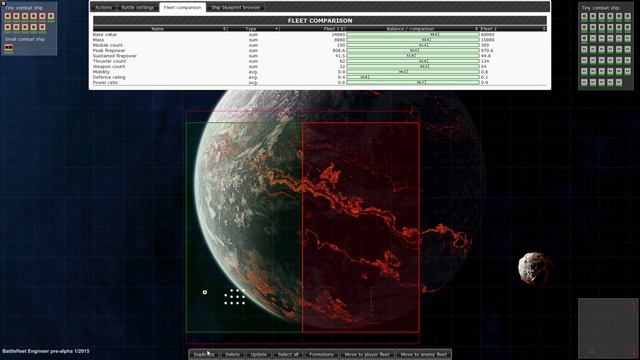The height and width of the screenshot is (360, 640).
Task: Click the Base value balance bar
Action: [x=413, y=35]
